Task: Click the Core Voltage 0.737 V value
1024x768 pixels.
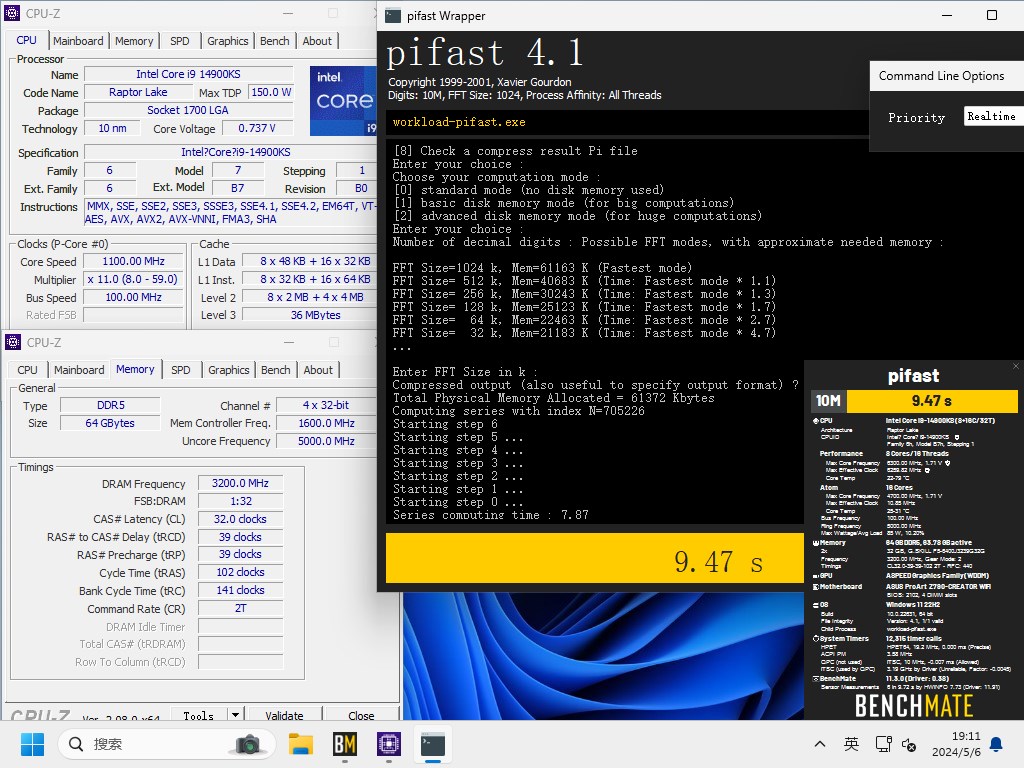Action: point(256,128)
